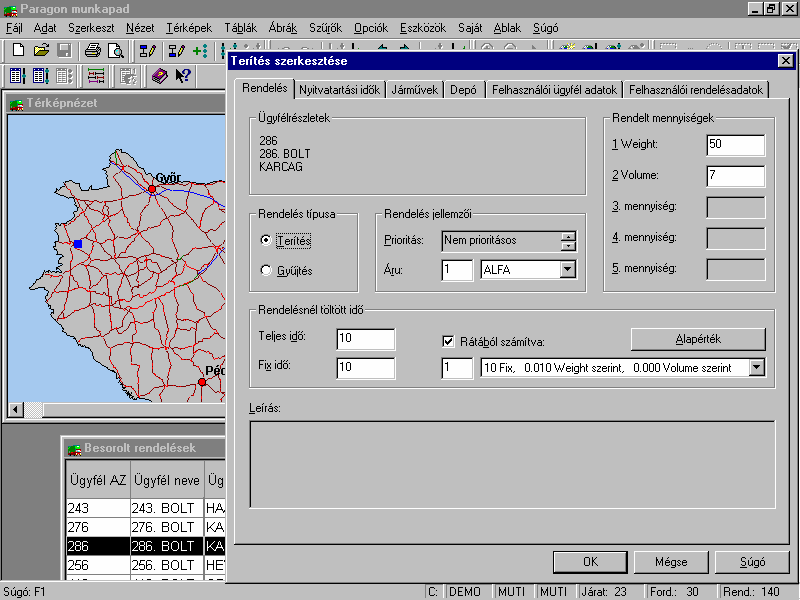This screenshot has width=800, height=600.
Task: Close the Terítés szerkesztése dialog
Action: coord(786,61)
